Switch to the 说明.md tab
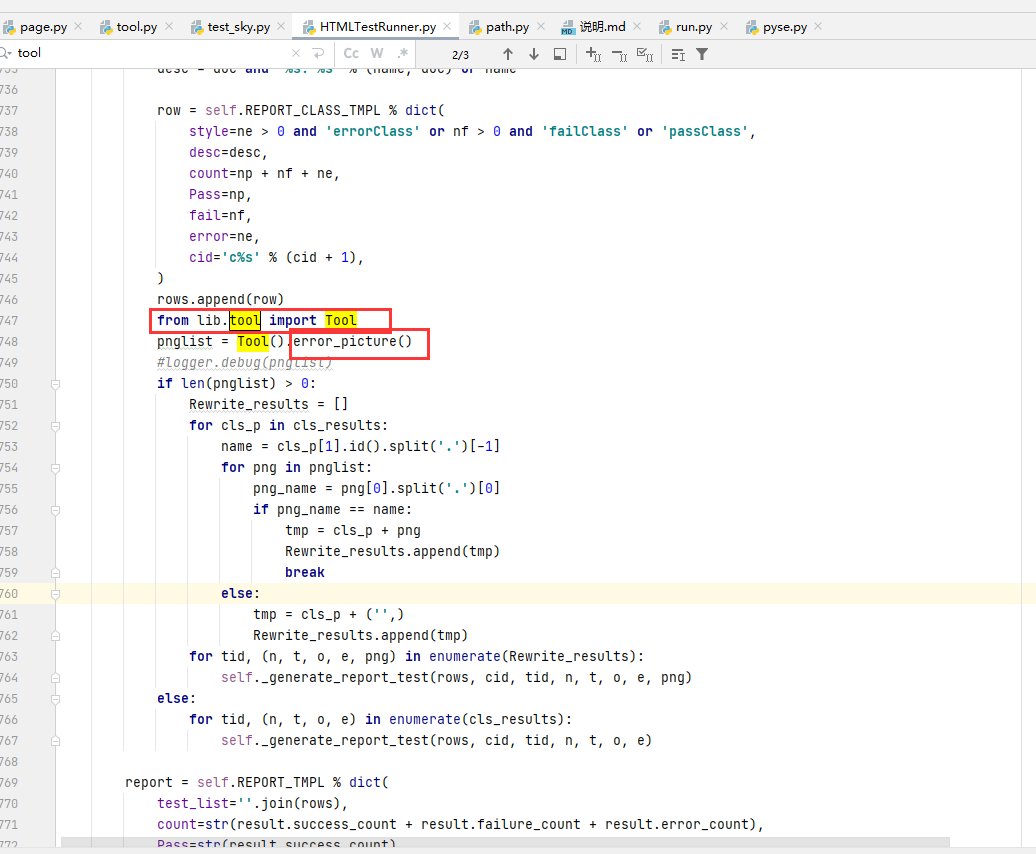1036x854 pixels. 601,26
